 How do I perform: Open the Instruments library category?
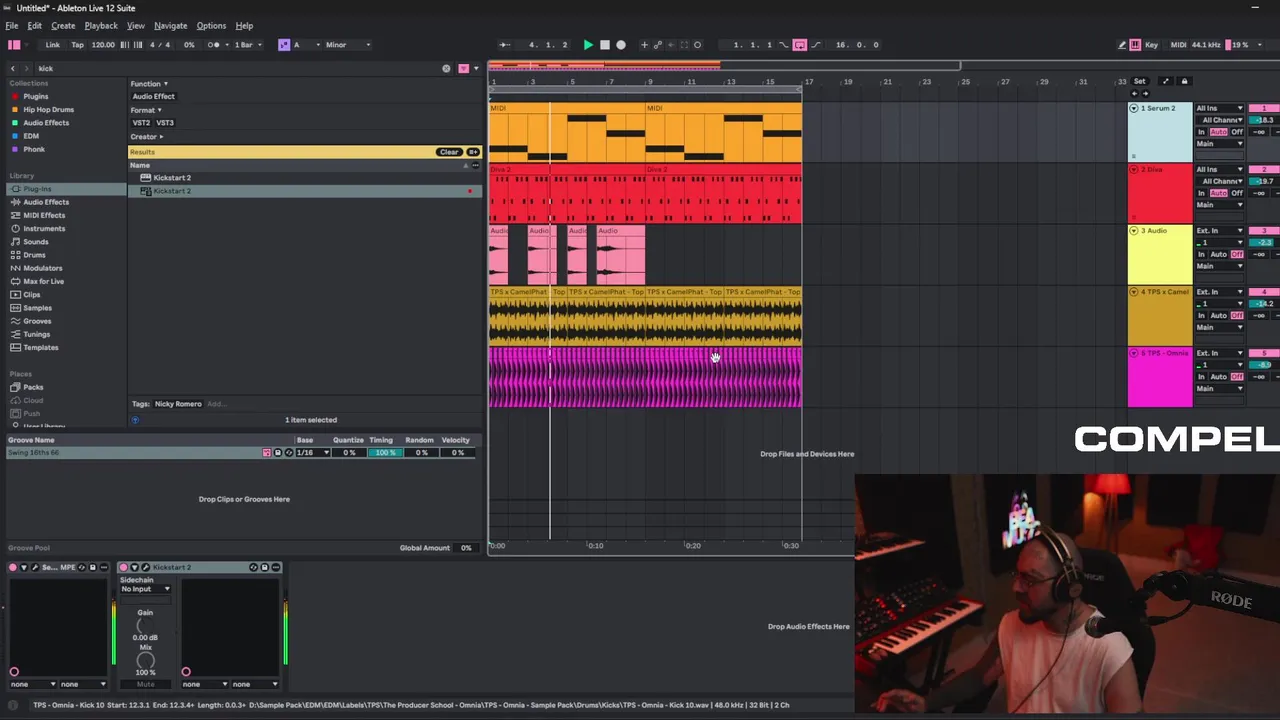point(44,228)
